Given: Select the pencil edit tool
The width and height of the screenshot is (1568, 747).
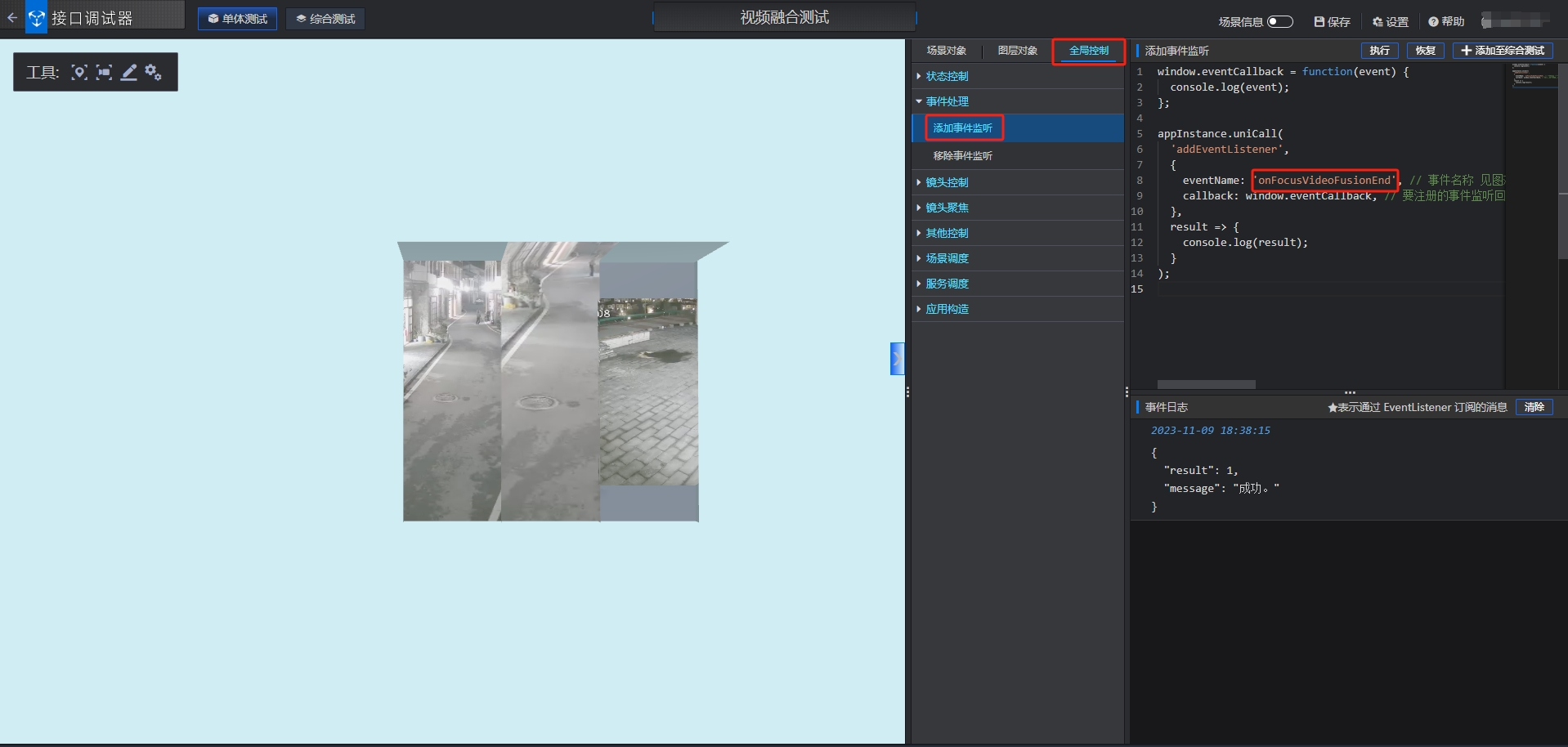Looking at the screenshot, I should pyautogui.click(x=128, y=72).
